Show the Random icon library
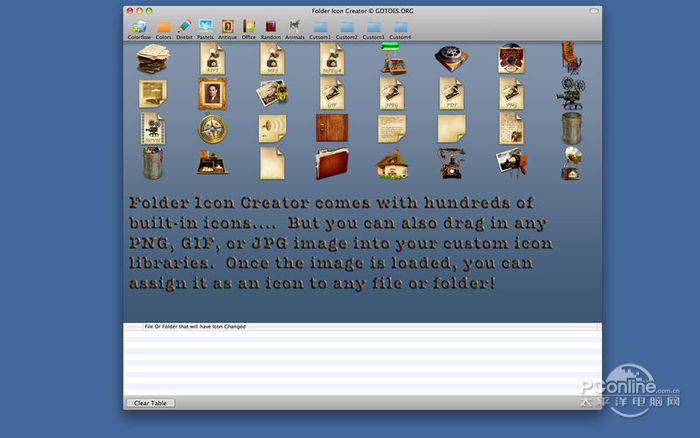Screen dimensions: 700x438 point(271,30)
